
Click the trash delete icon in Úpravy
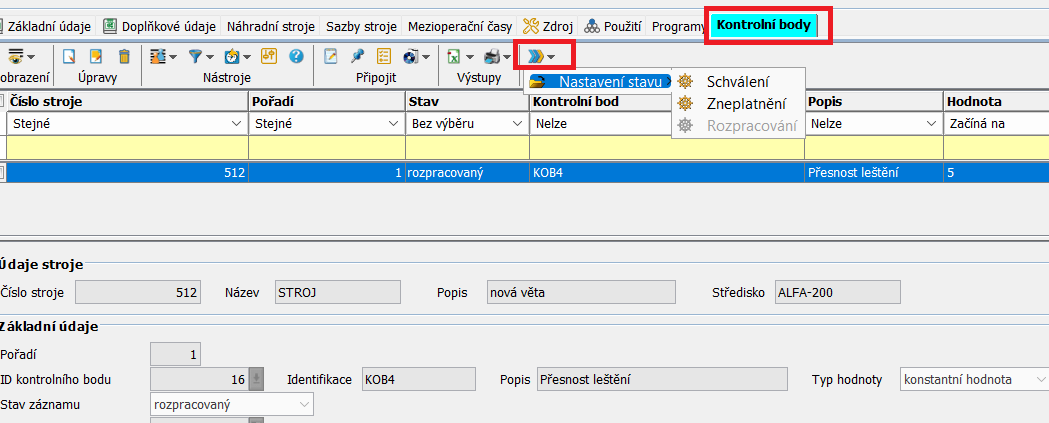point(124,56)
